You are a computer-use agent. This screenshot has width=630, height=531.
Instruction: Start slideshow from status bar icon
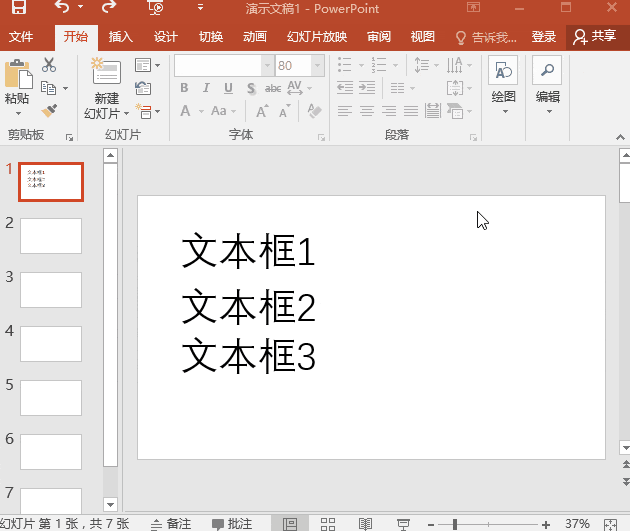point(403,524)
